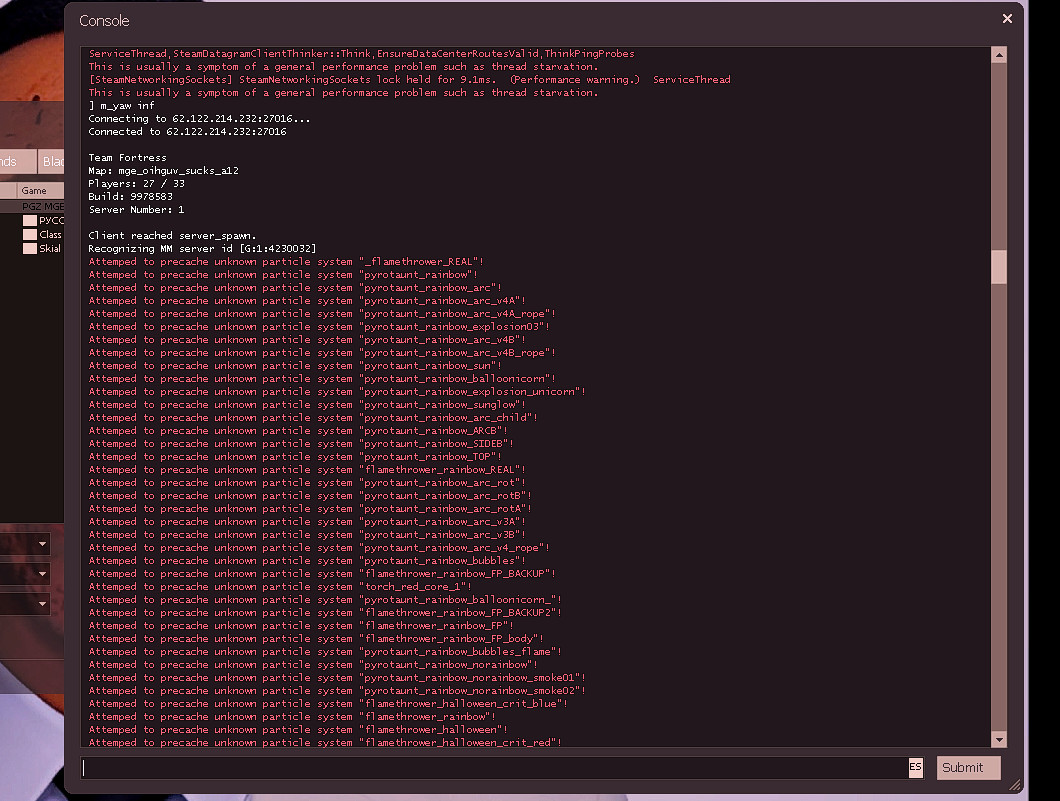
Task: Click the console scrollbar thumb
Action: tap(998, 266)
